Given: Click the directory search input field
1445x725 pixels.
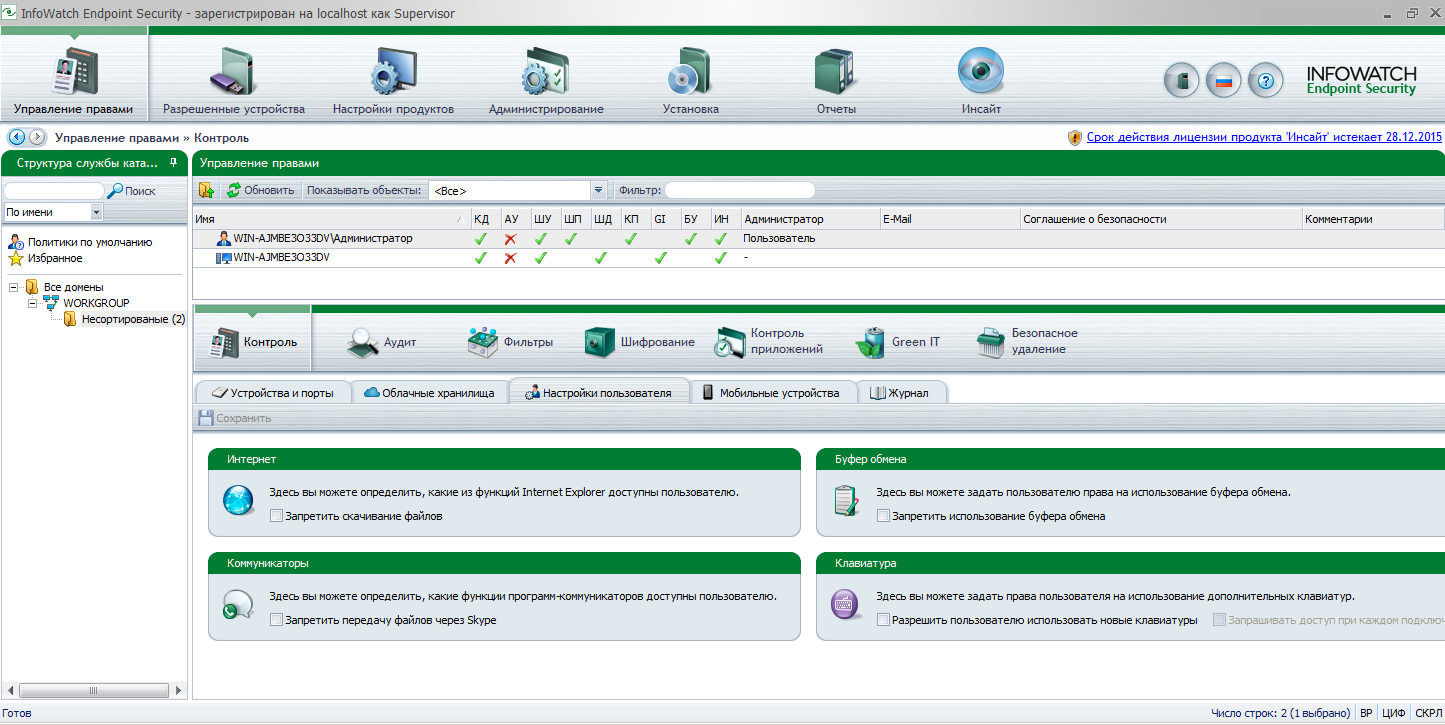Looking at the screenshot, I should (x=54, y=190).
